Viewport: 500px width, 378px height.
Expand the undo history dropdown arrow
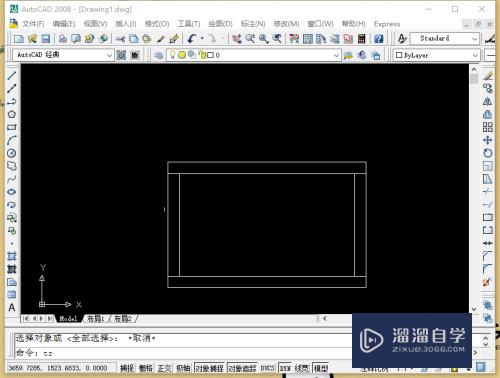[x=202, y=39]
